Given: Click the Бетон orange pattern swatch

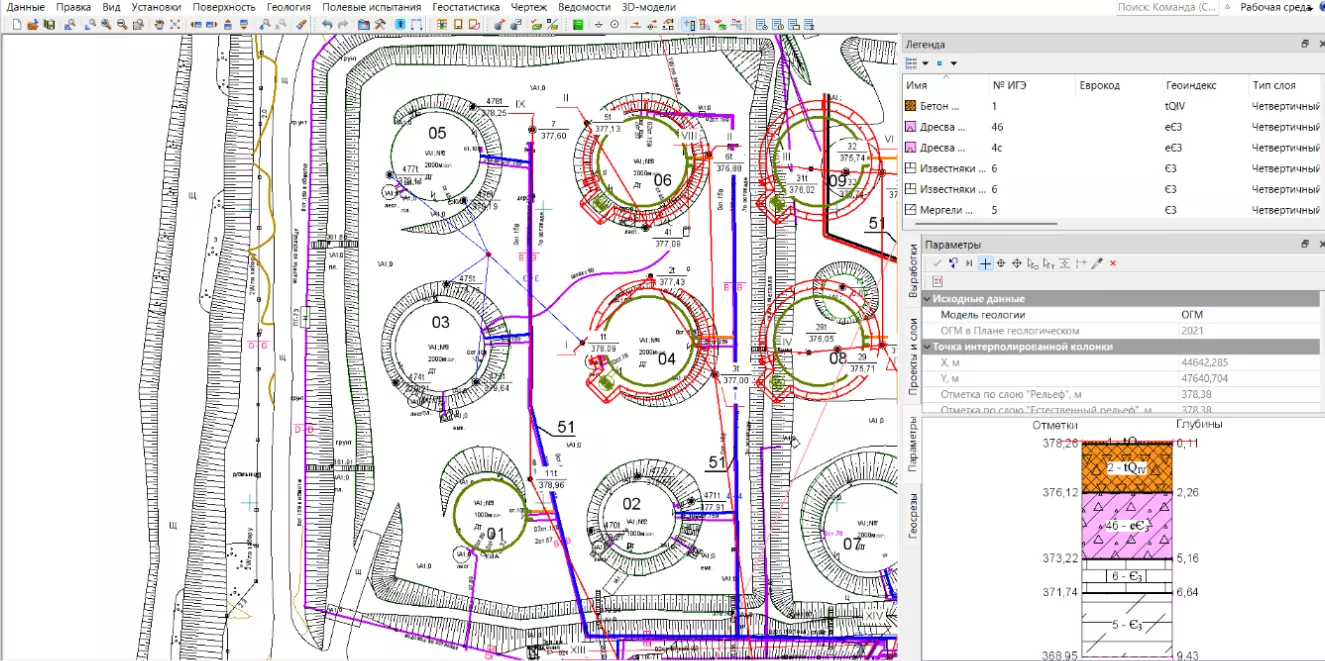Looking at the screenshot, I should coord(911,106).
